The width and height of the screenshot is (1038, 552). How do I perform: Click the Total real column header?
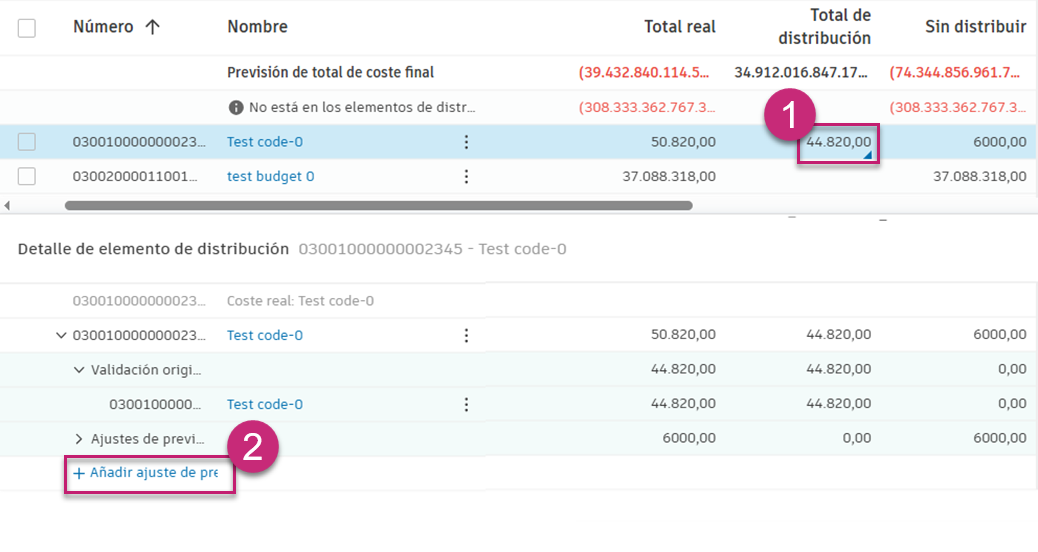coord(679,27)
